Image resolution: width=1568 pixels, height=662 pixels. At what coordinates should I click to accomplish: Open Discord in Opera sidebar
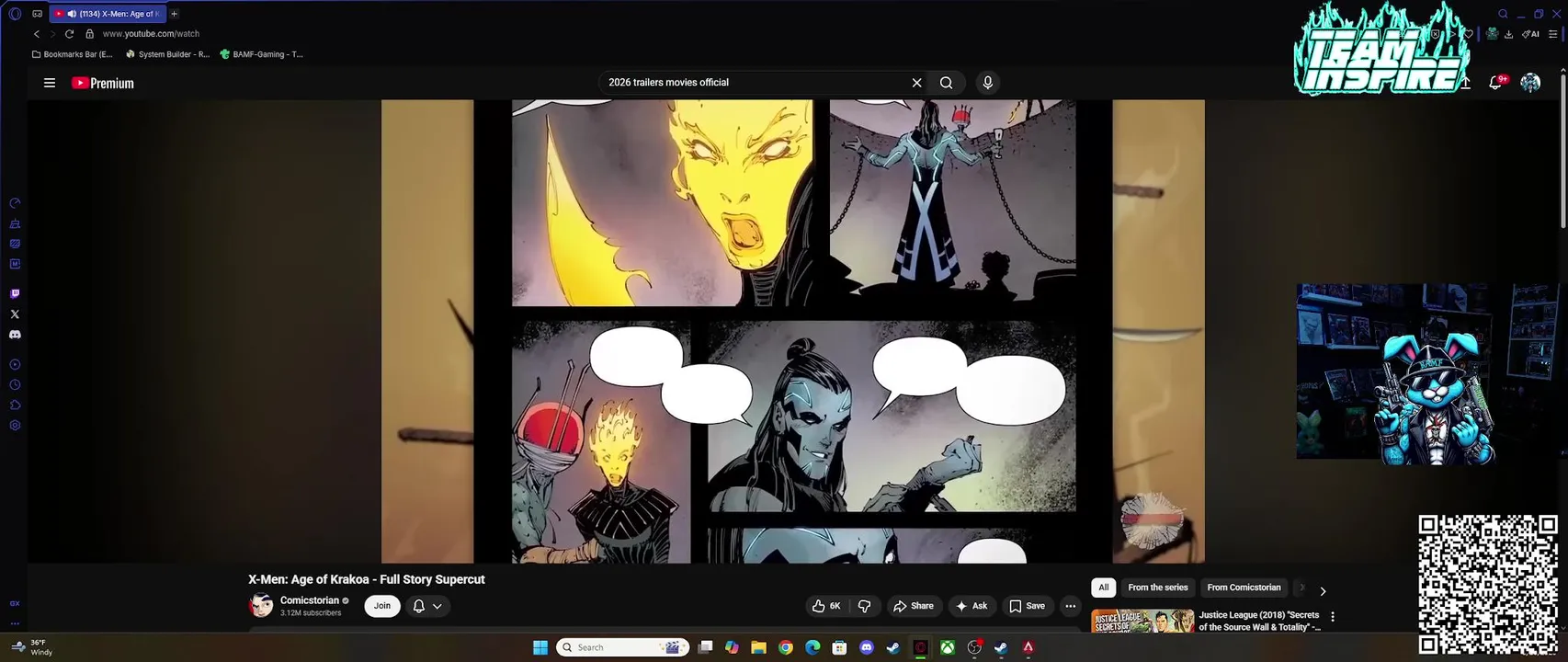point(15,335)
